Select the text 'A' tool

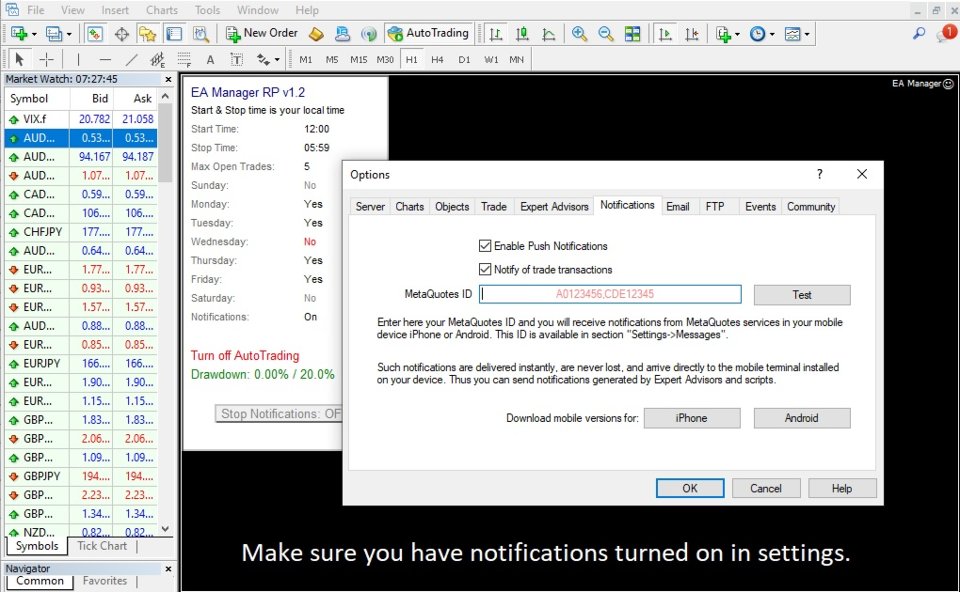pyautogui.click(x=210, y=59)
